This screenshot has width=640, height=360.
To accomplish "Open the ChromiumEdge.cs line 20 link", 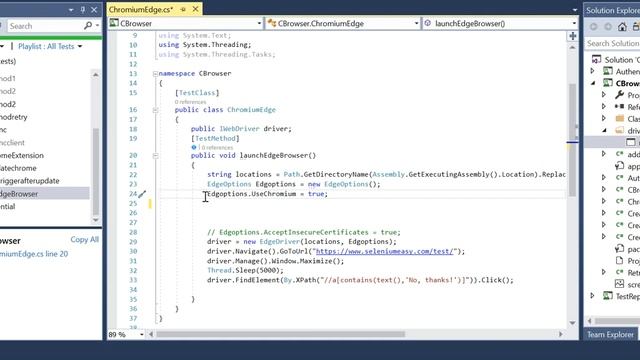I will [x=34, y=254].
